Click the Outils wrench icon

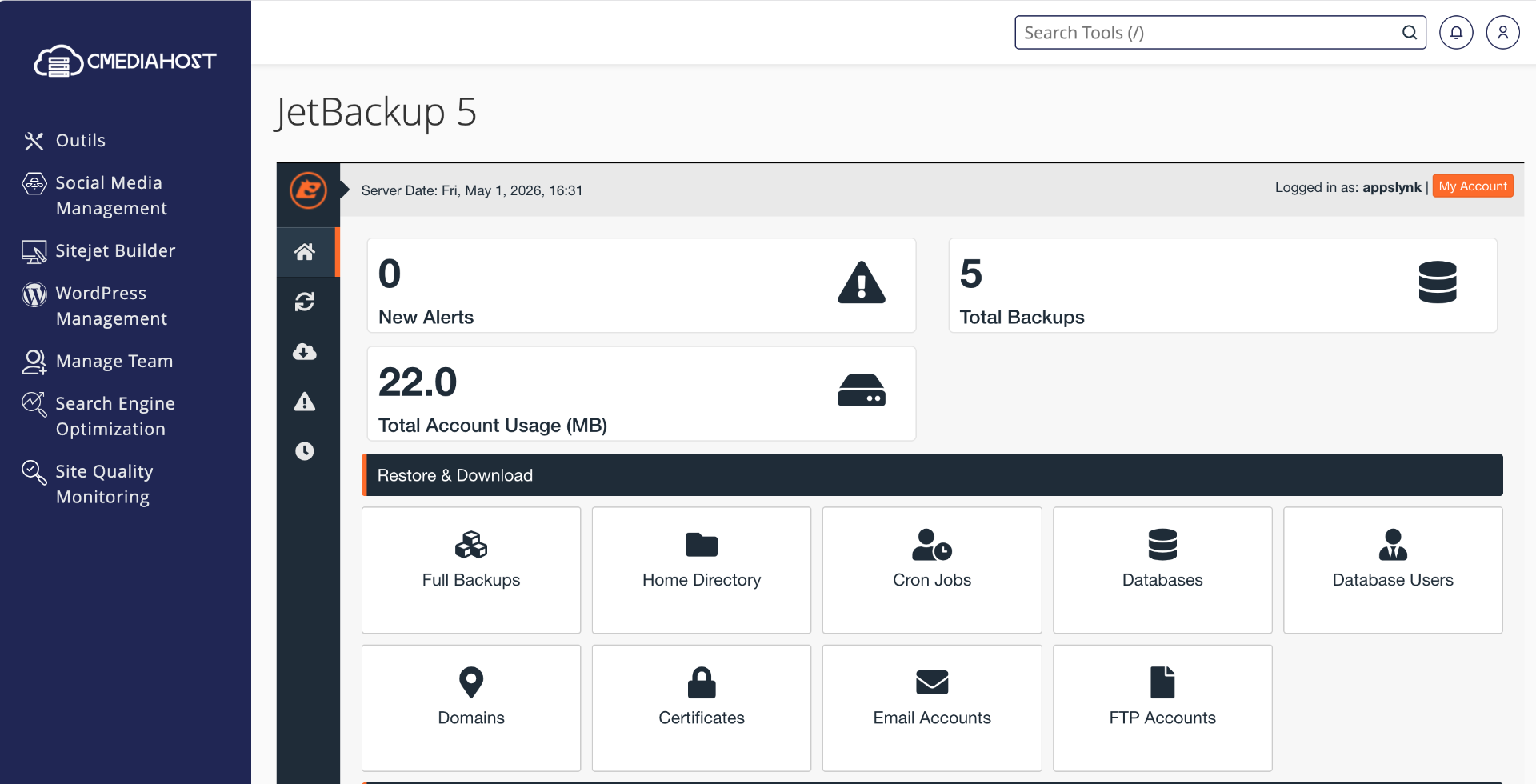tap(34, 141)
